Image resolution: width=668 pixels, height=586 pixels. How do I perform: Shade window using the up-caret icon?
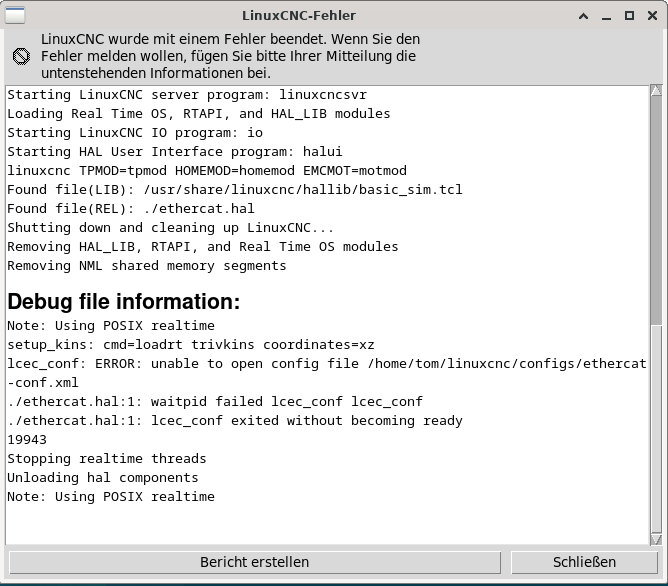pyautogui.click(x=584, y=16)
